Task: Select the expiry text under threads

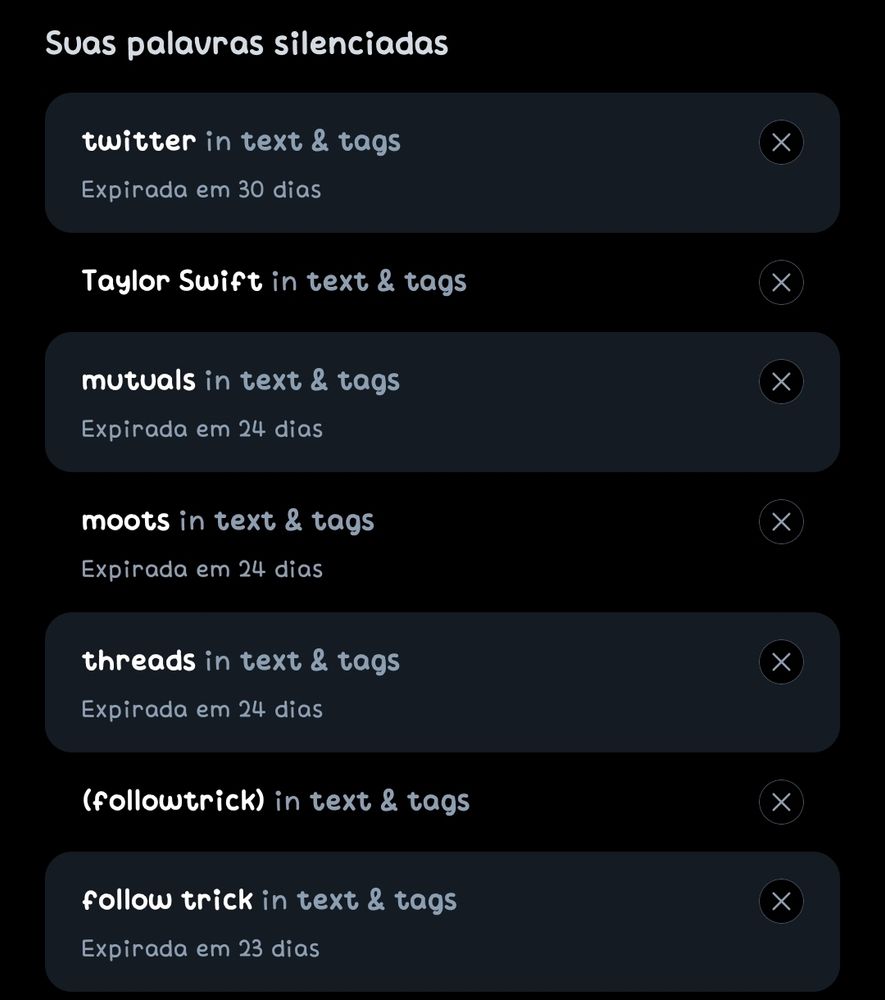Action: pyautogui.click(x=202, y=709)
